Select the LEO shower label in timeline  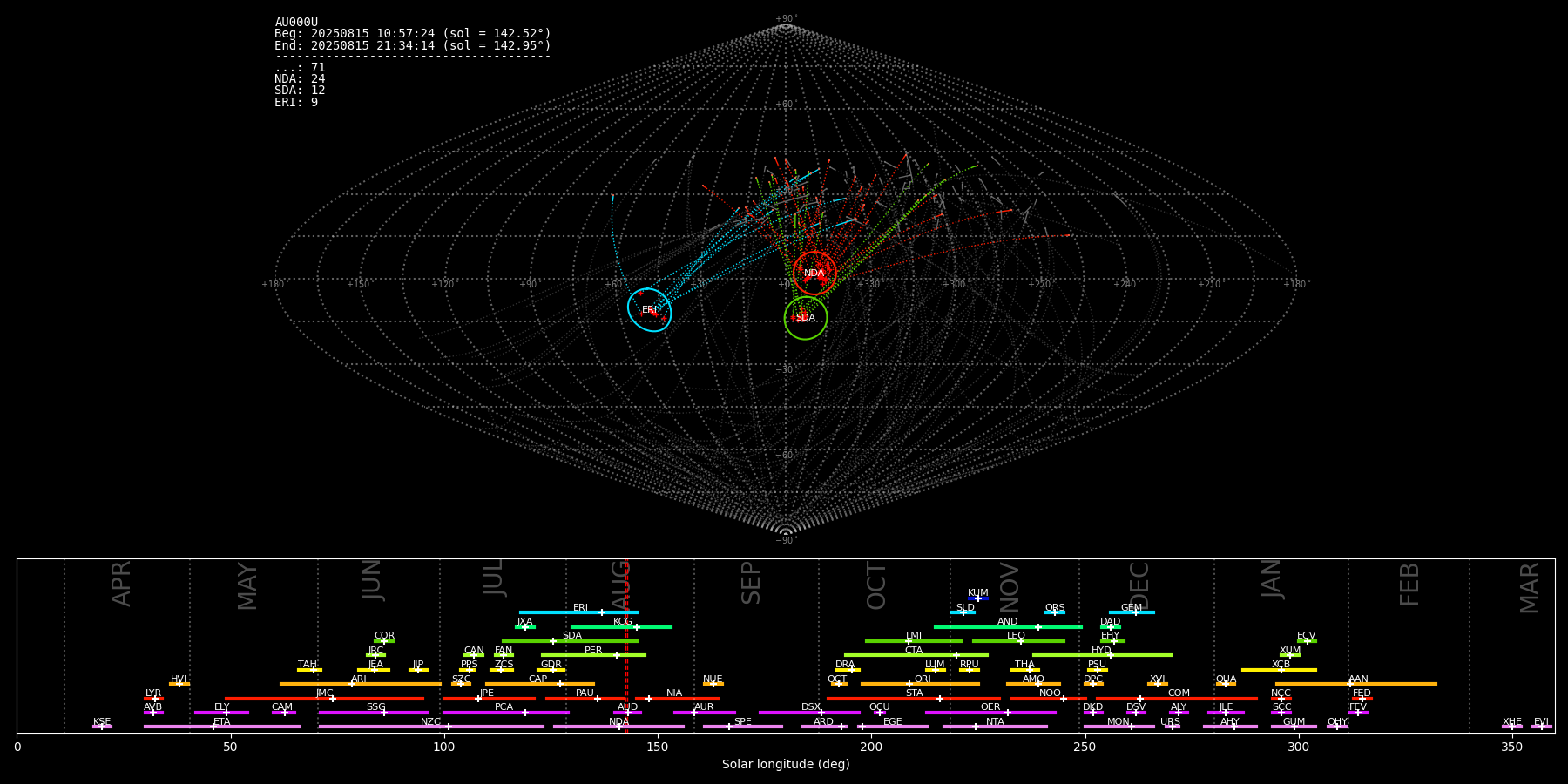1017,636
